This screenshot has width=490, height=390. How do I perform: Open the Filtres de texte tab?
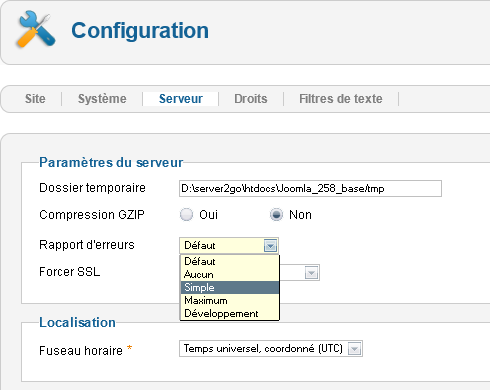pos(341,99)
